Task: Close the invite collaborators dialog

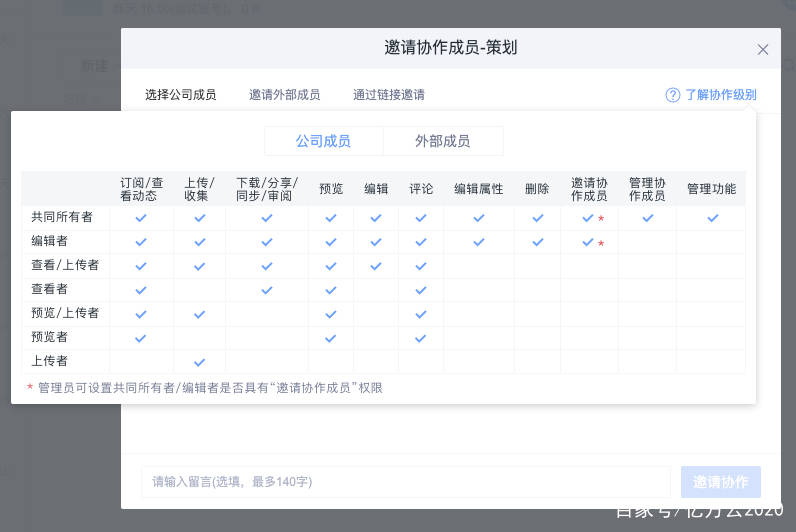Action: point(763,49)
